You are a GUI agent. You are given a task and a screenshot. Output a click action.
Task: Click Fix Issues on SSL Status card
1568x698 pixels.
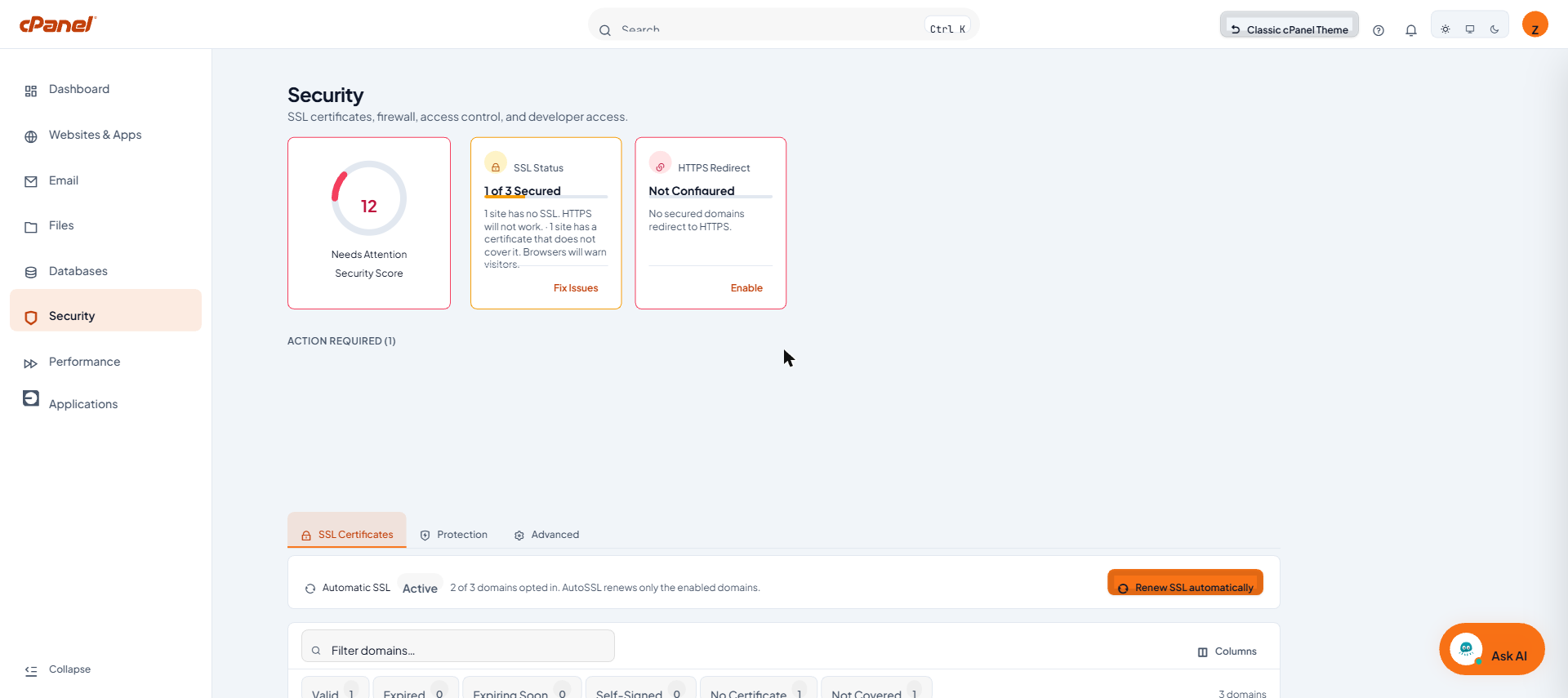(576, 288)
